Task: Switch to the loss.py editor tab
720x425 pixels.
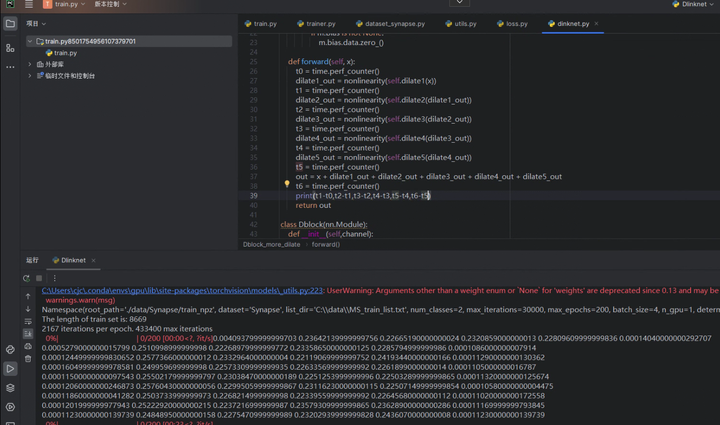Action: (x=512, y=23)
